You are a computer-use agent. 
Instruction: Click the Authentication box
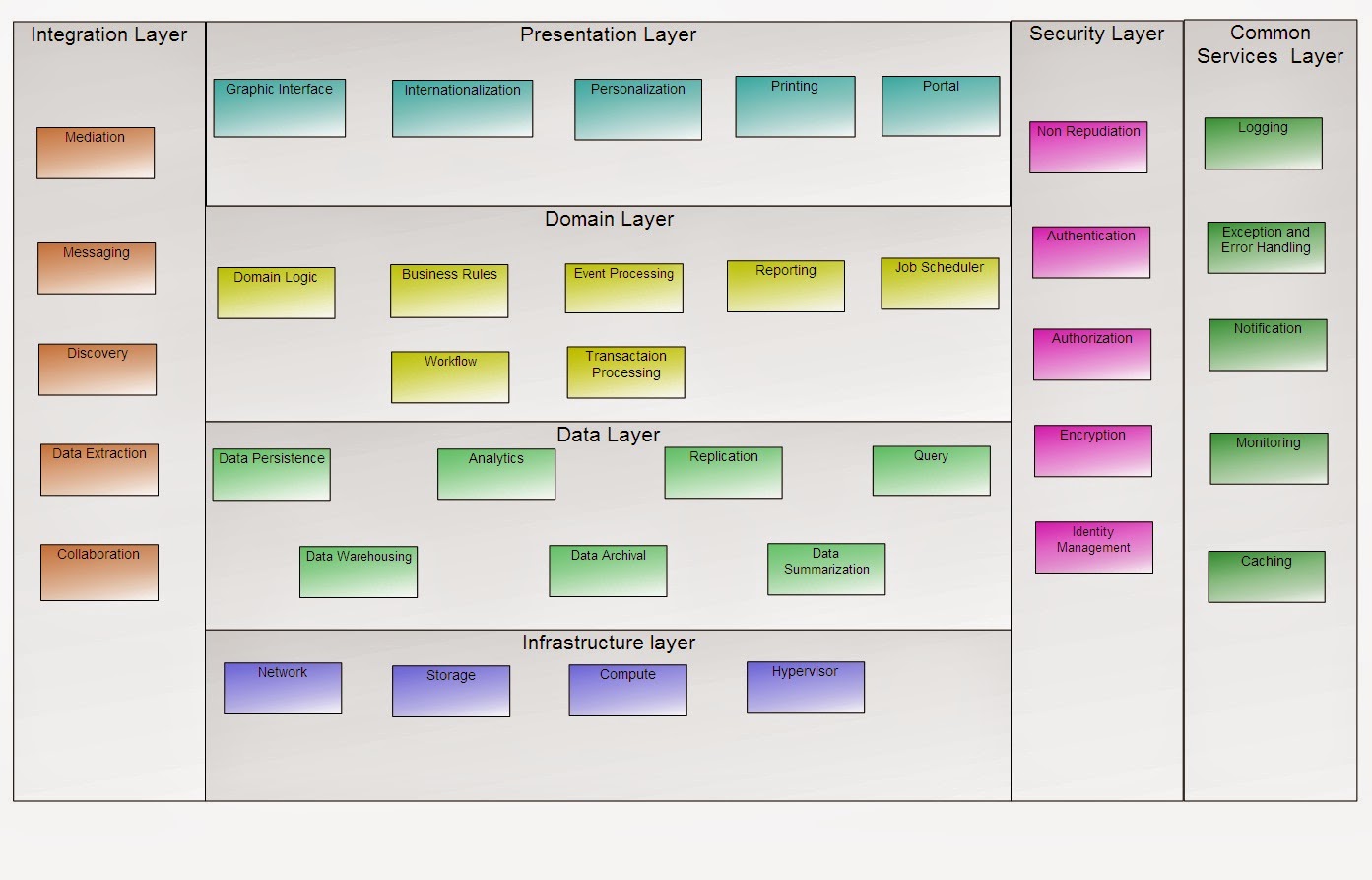point(1091,251)
